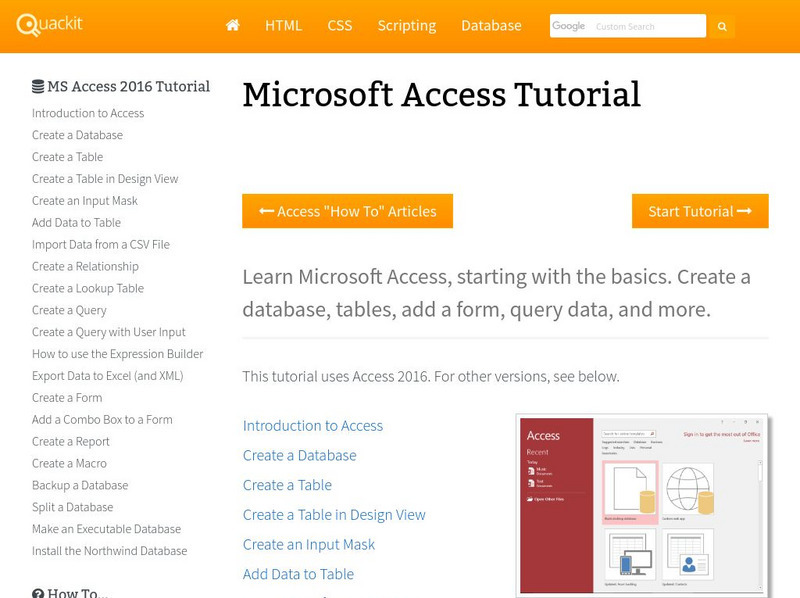Open the HTML menu item
The image size is (800, 598).
(x=283, y=26)
